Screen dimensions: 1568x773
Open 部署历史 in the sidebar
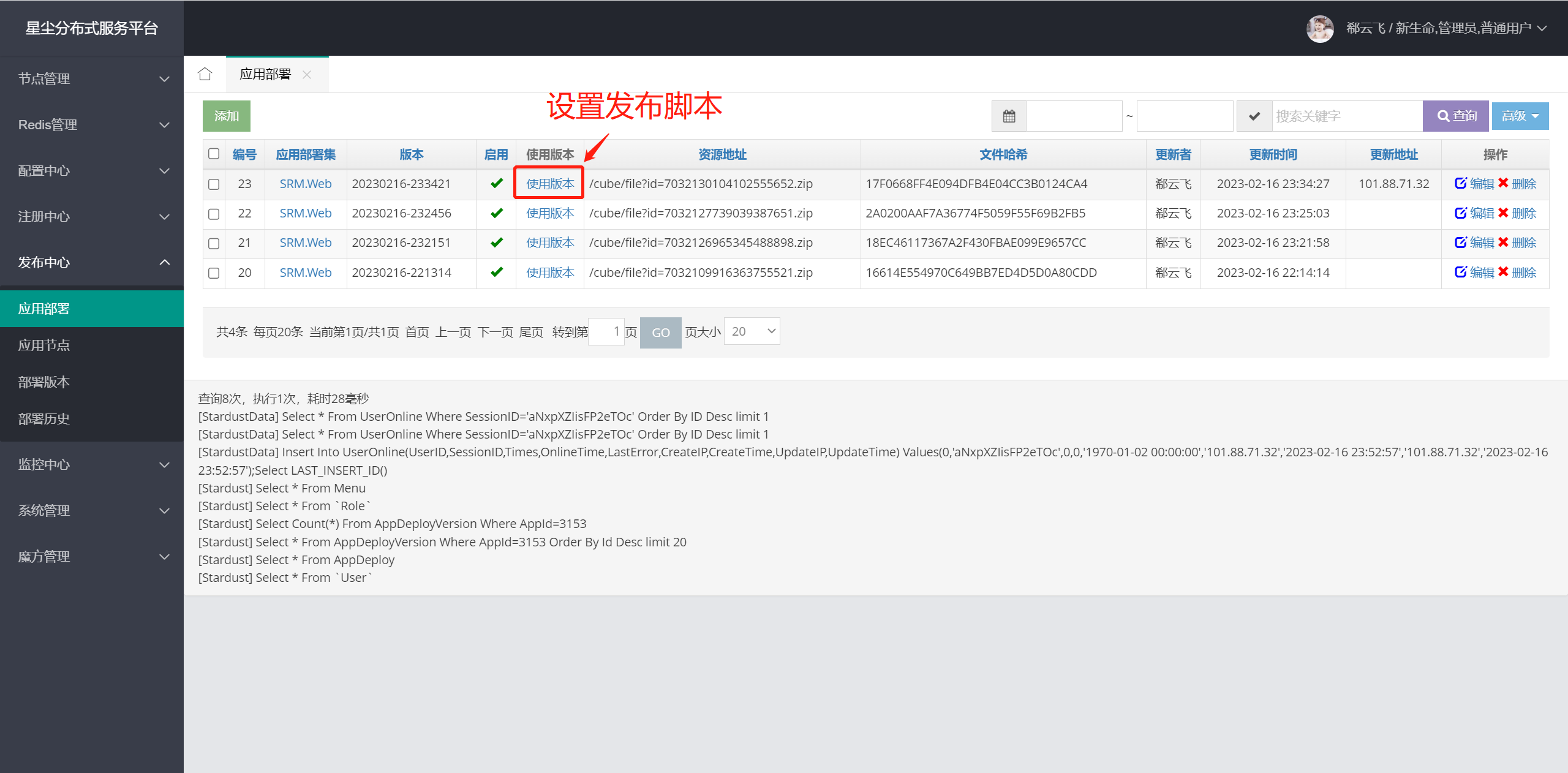(x=92, y=419)
